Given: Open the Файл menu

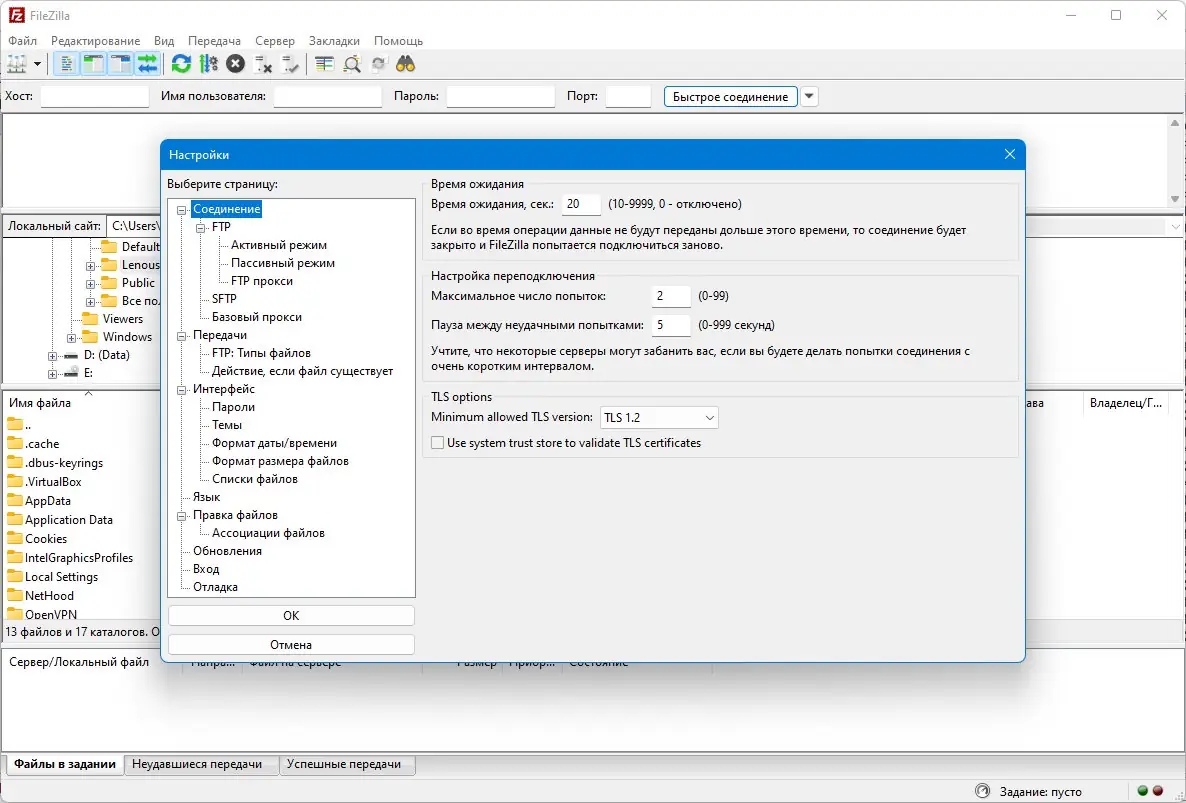Looking at the screenshot, I should tap(22, 41).
